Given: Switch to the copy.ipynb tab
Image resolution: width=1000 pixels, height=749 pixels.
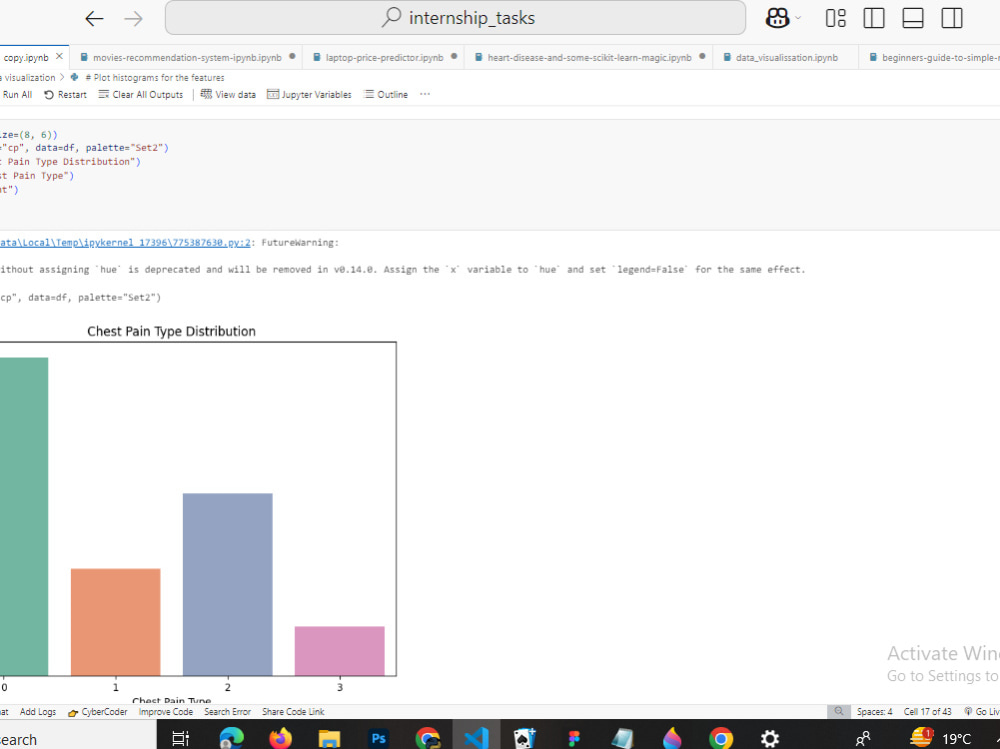Looking at the screenshot, I should point(27,57).
